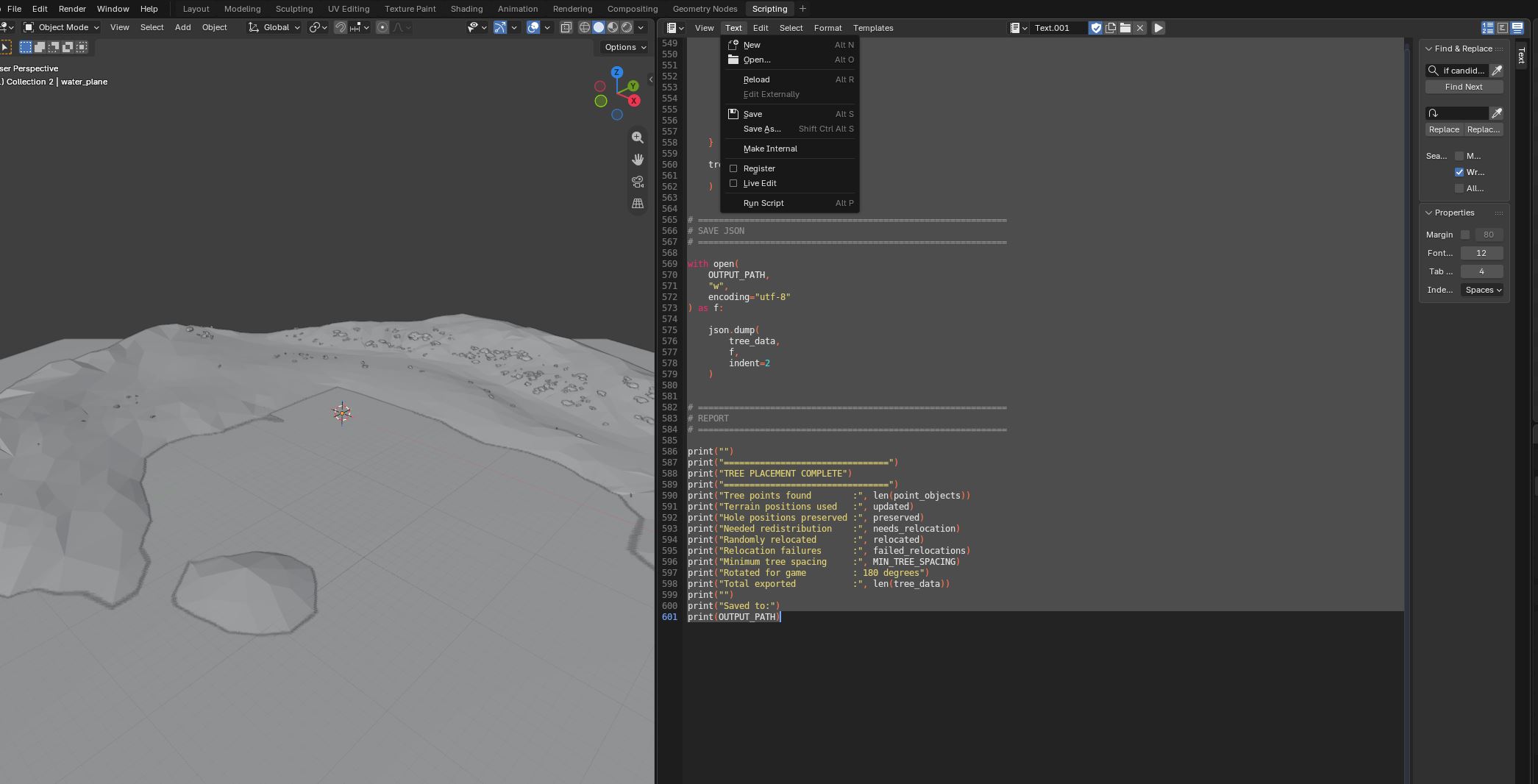Click the viewport pan hand icon

[x=638, y=160]
